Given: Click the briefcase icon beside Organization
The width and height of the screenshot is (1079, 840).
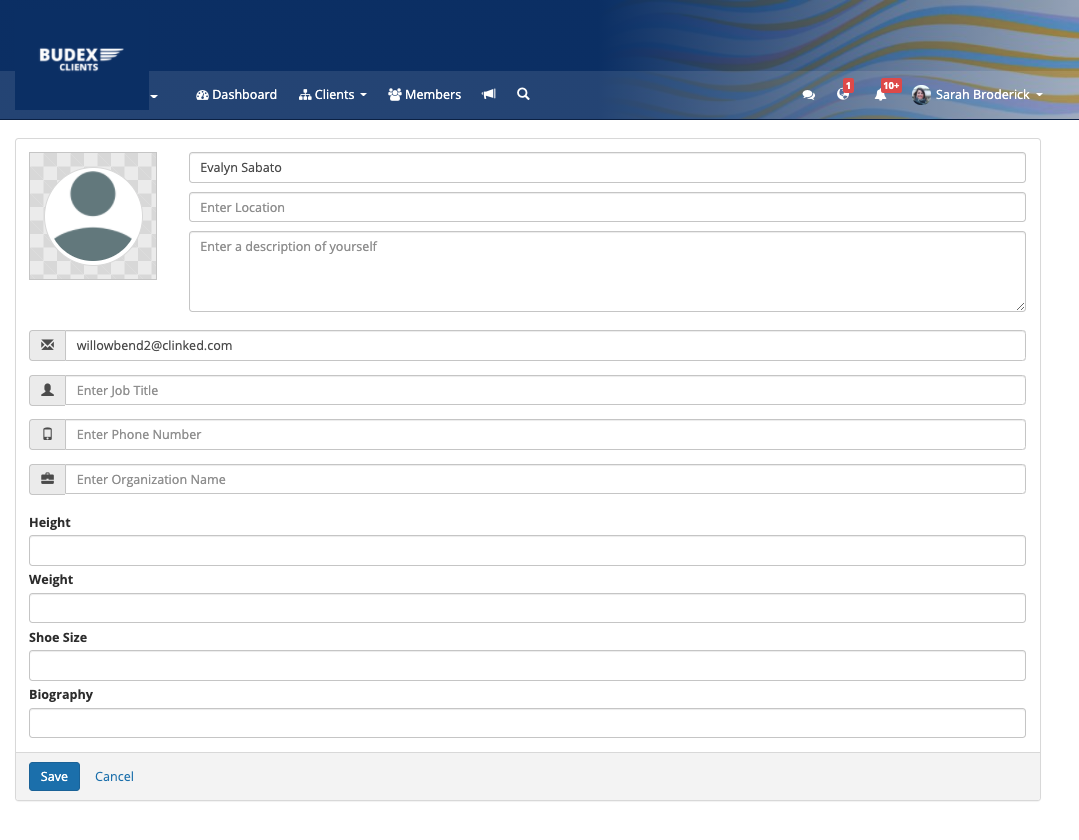Looking at the screenshot, I should click(47, 479).
